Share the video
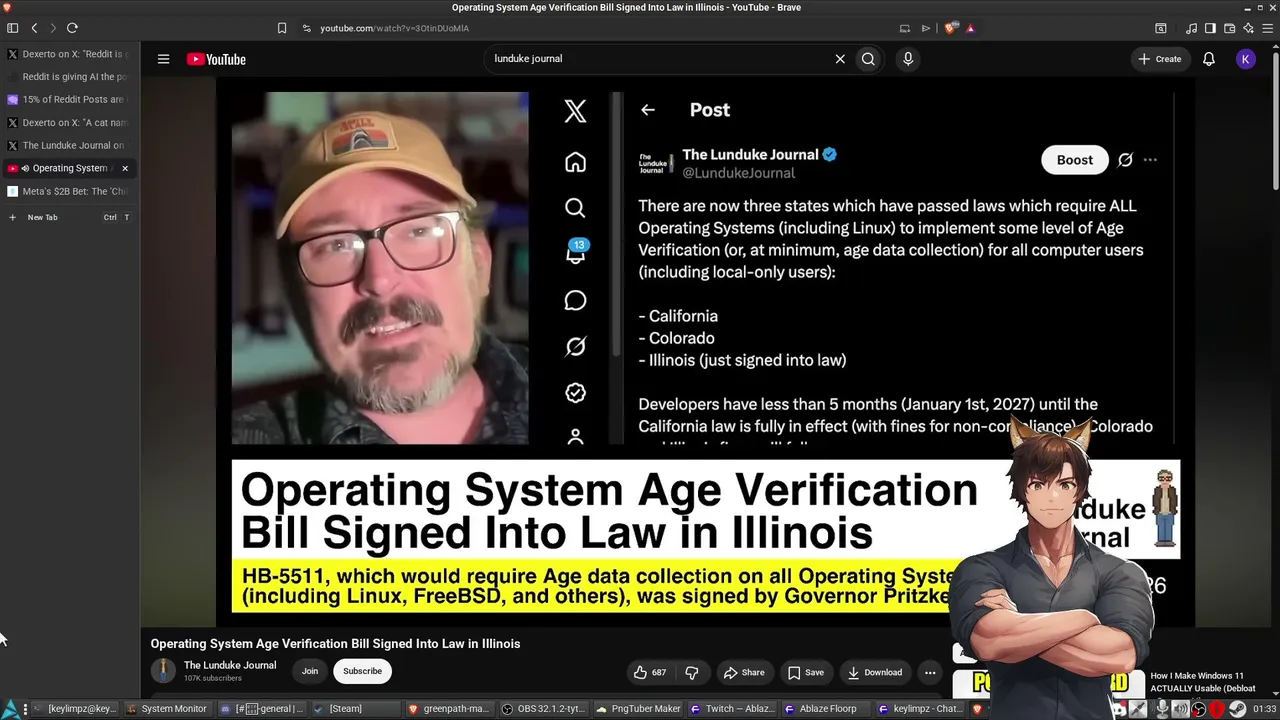This screenshot has height=720, width=1280. point(744,672)
